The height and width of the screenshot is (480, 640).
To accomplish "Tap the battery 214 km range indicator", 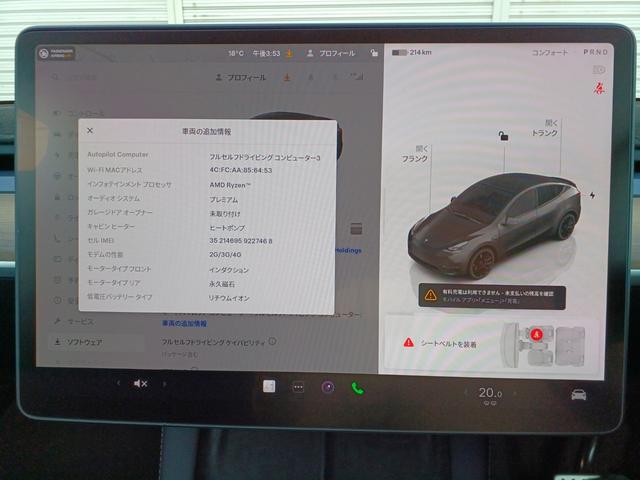I will (x=411, y=52).
